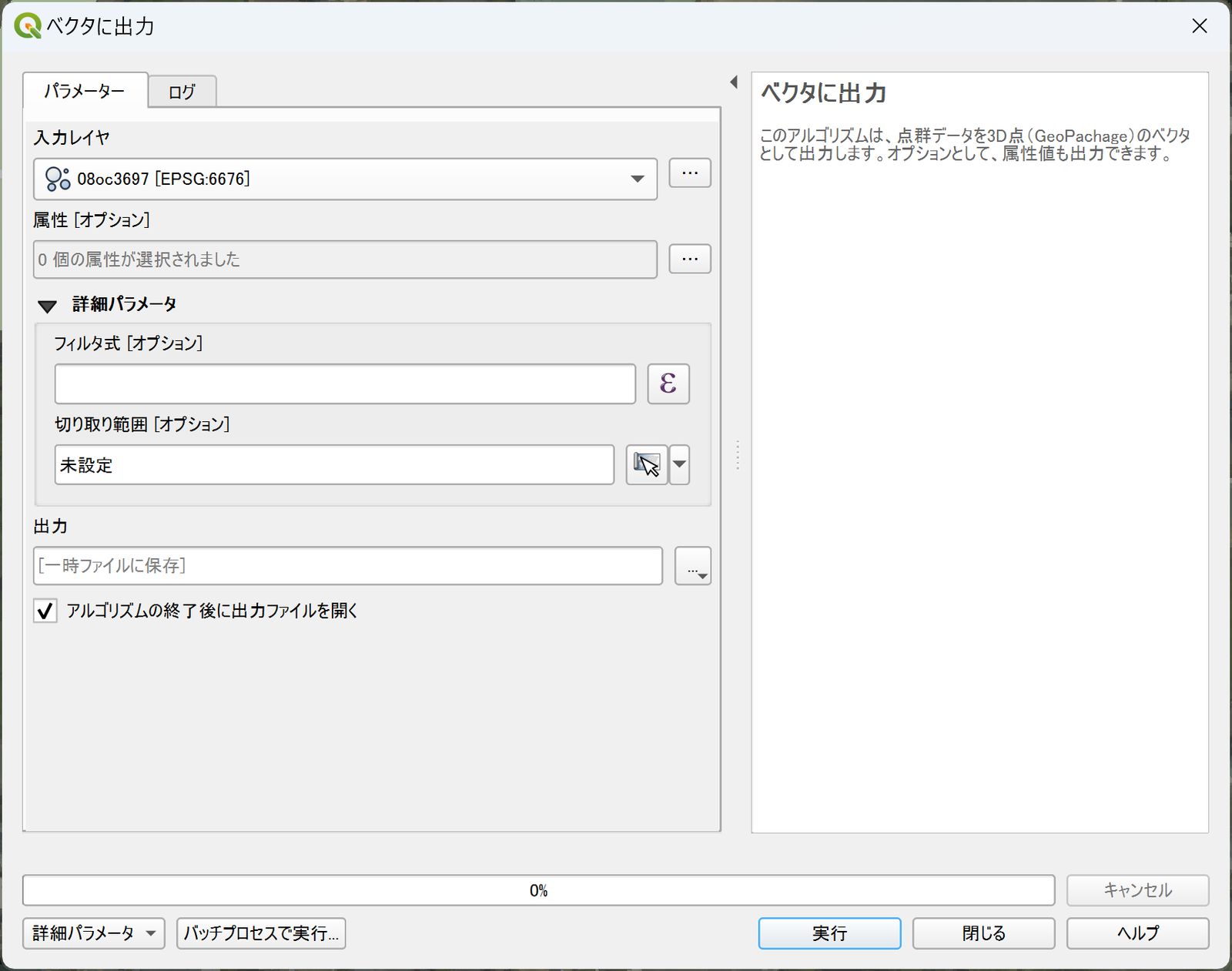Click the ヘルプ button

1137,933
